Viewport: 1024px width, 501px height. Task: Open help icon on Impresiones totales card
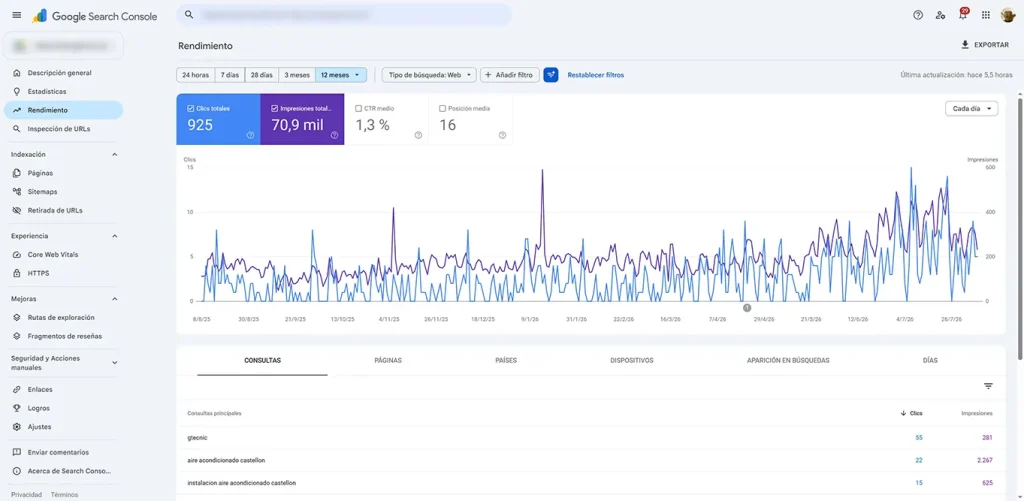click(334, 135)
